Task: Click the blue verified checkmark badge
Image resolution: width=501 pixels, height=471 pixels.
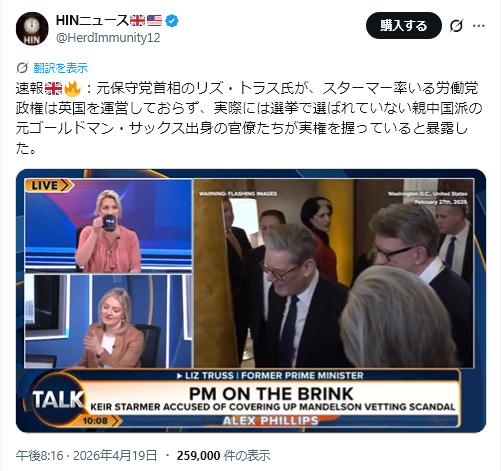Action: pyautogui.click(x=172, y=21)
